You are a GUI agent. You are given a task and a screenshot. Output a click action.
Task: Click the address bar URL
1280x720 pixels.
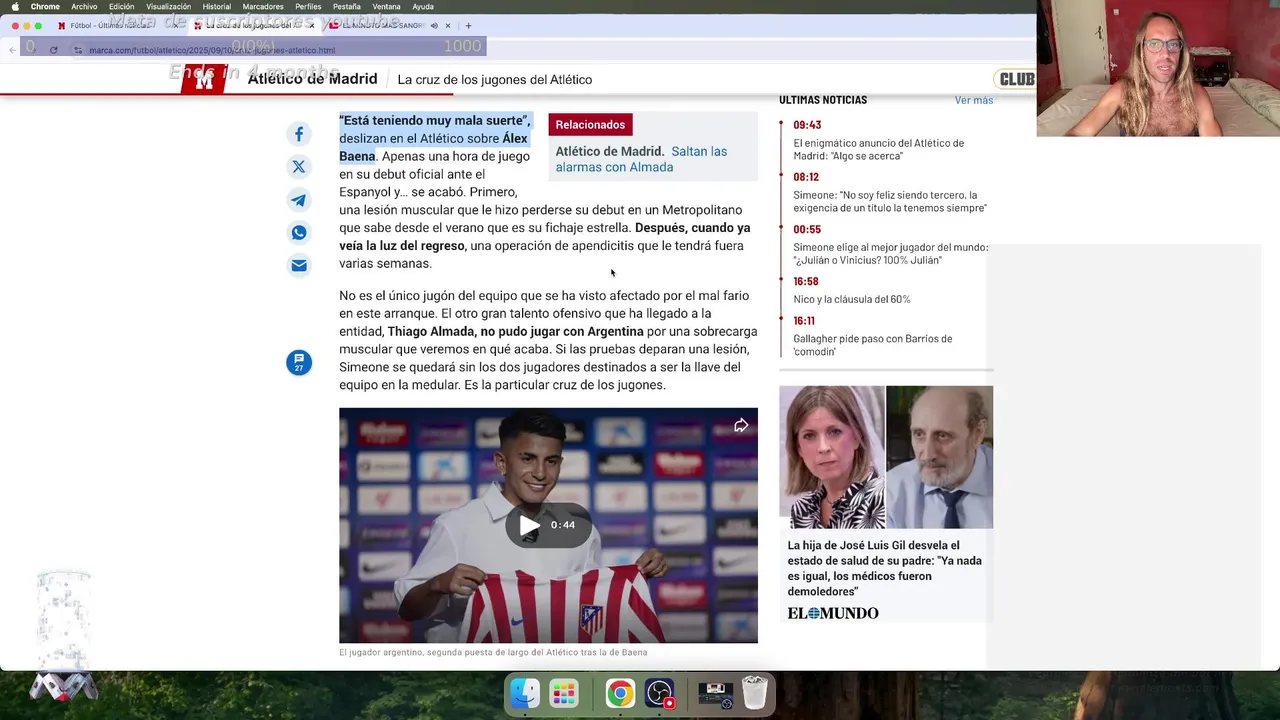point(212,50)
